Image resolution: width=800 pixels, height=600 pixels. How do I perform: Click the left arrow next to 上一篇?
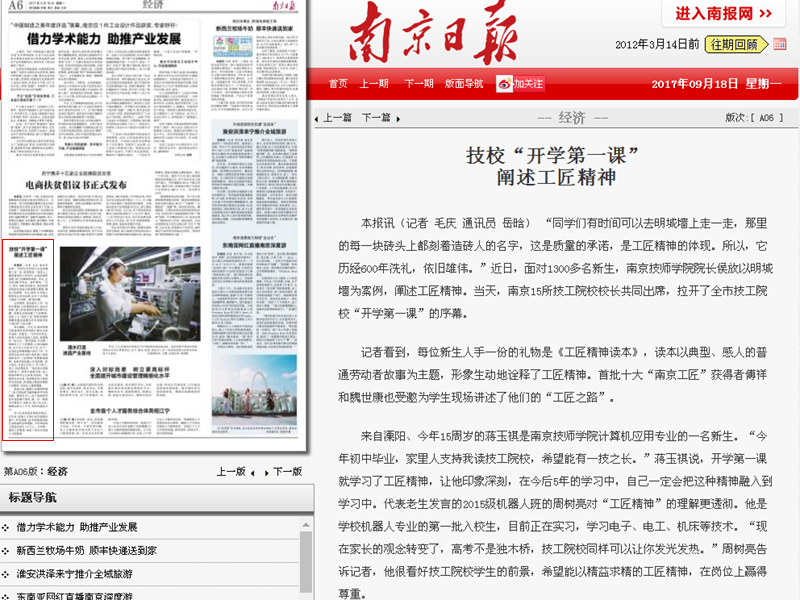(319, 118)
